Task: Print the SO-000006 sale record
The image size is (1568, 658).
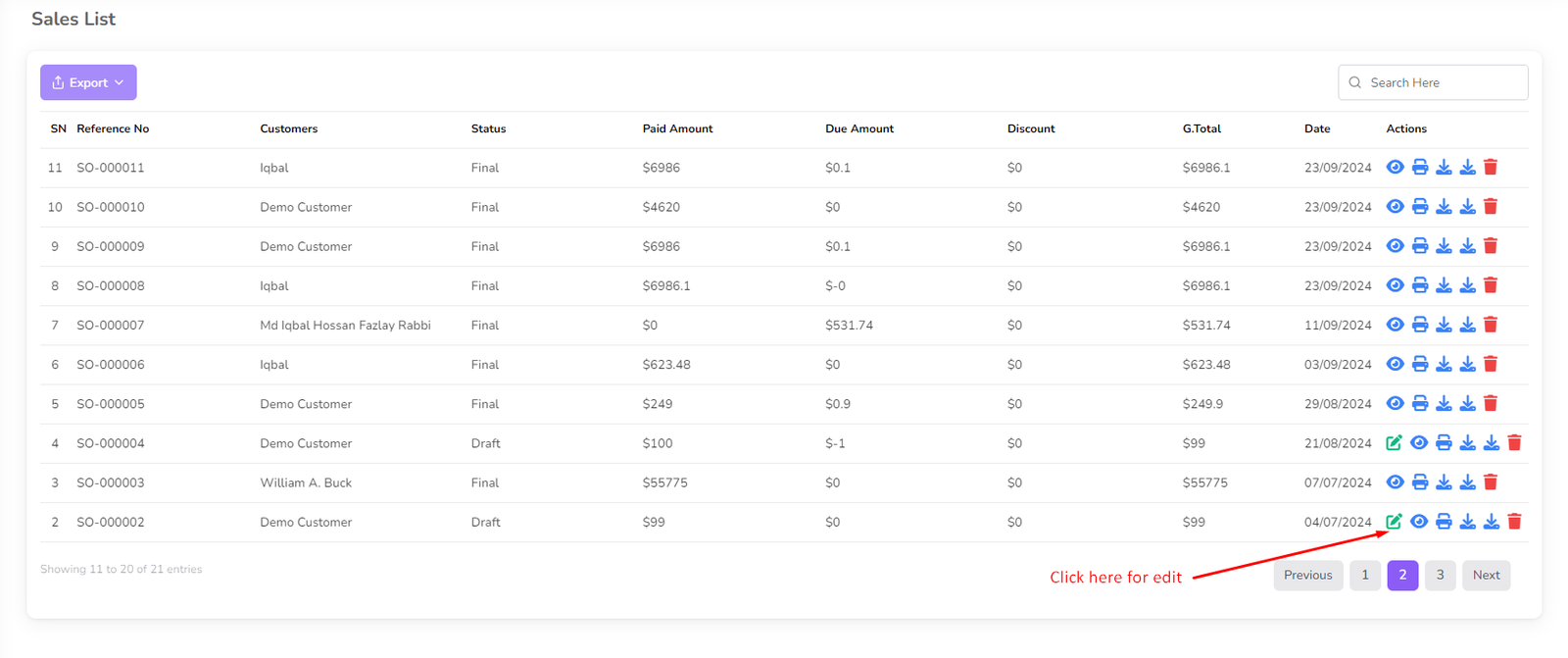Action: point(1420,365)
